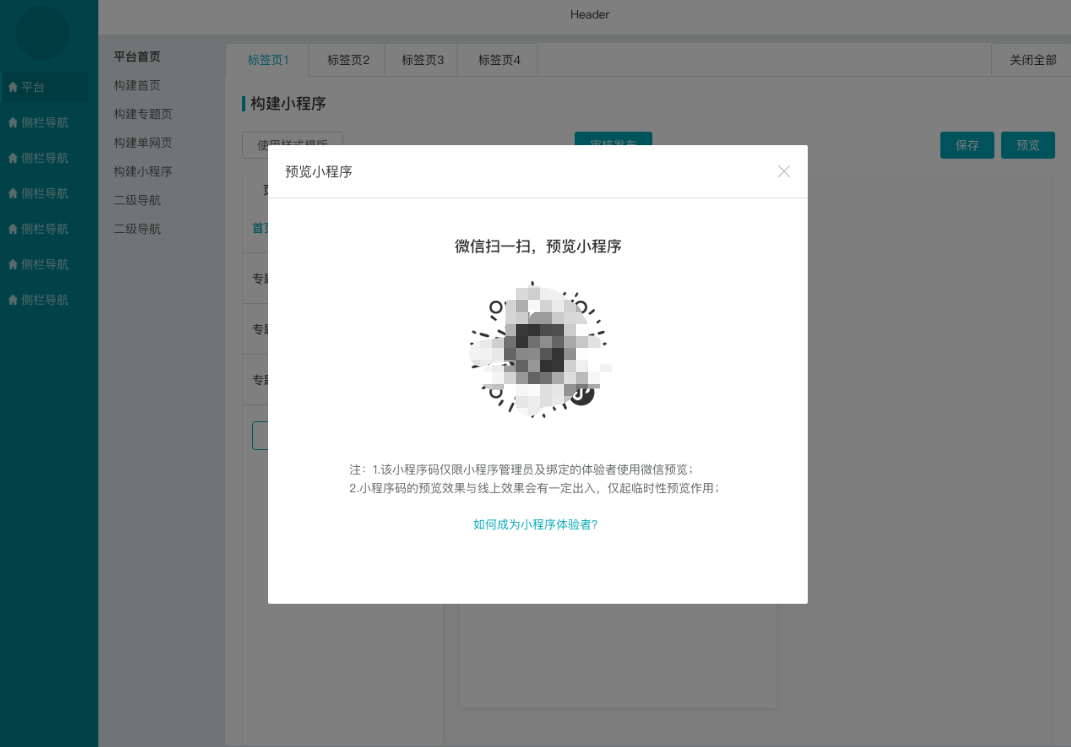The image size is (1071, 747).
Task: Switch to the 标签页2 tab
Action: point(348,60)
